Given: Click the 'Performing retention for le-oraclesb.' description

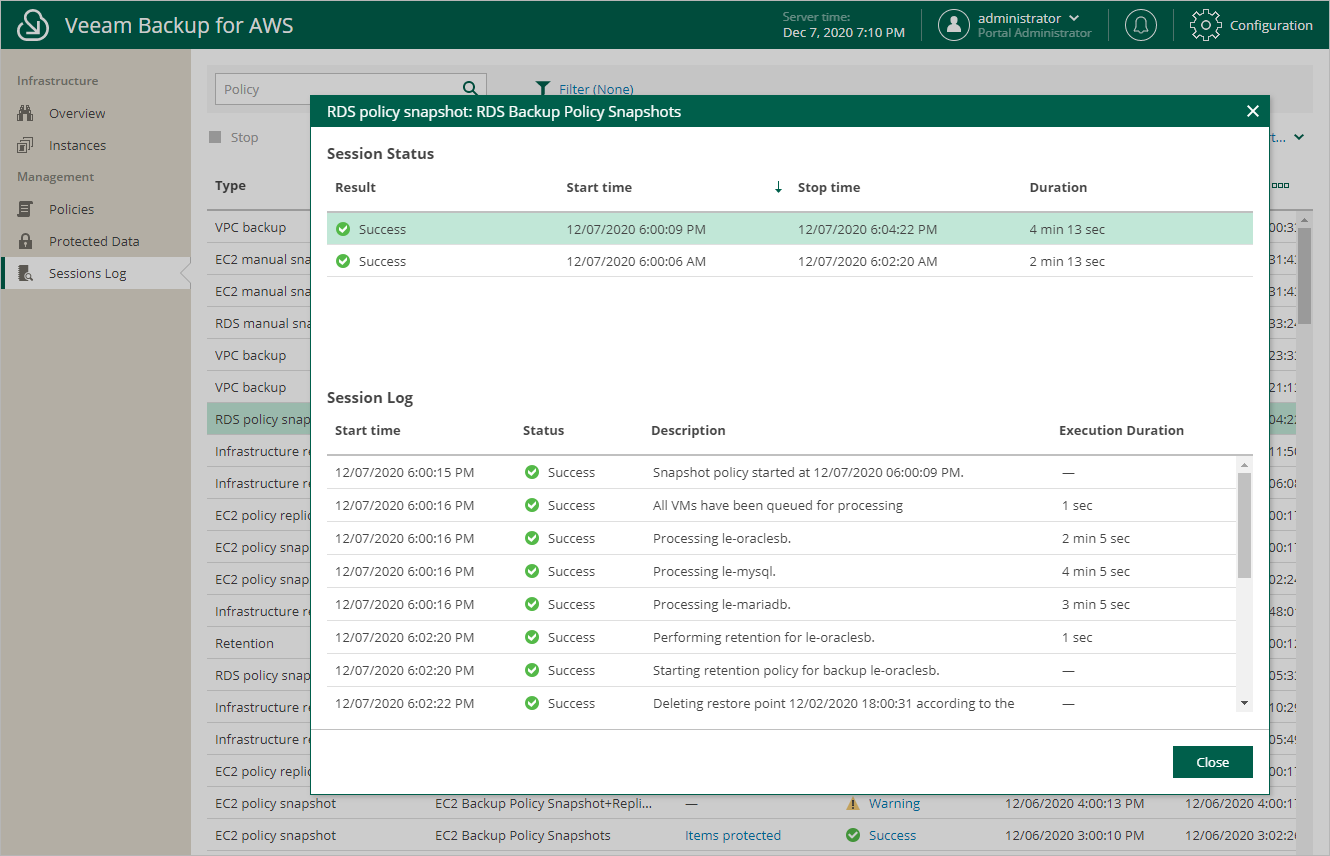Looking at the screenshot, I should tap(764, 637).
